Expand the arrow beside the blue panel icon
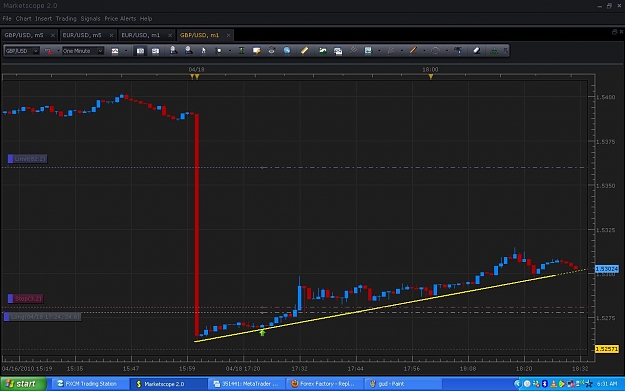625x391 pixels. pyautogui.click(x=379, y=51)
